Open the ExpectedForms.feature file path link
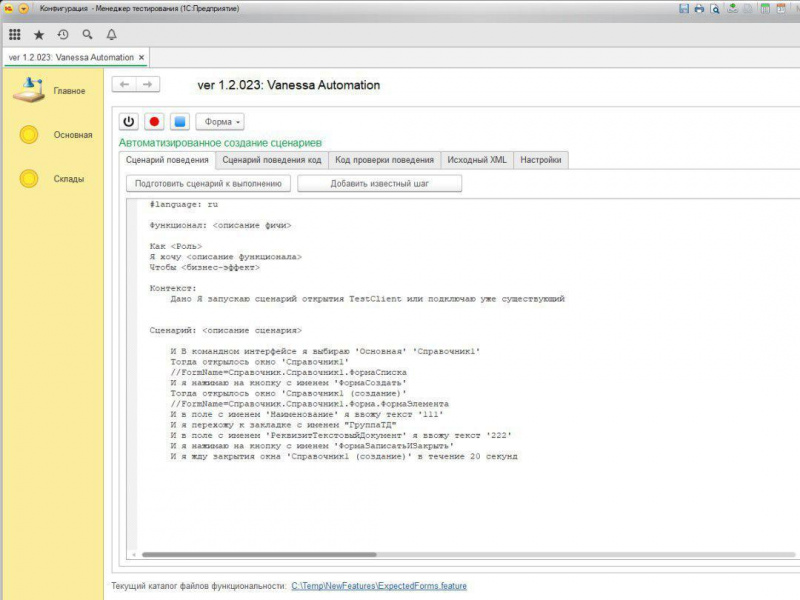 point(378,586)
